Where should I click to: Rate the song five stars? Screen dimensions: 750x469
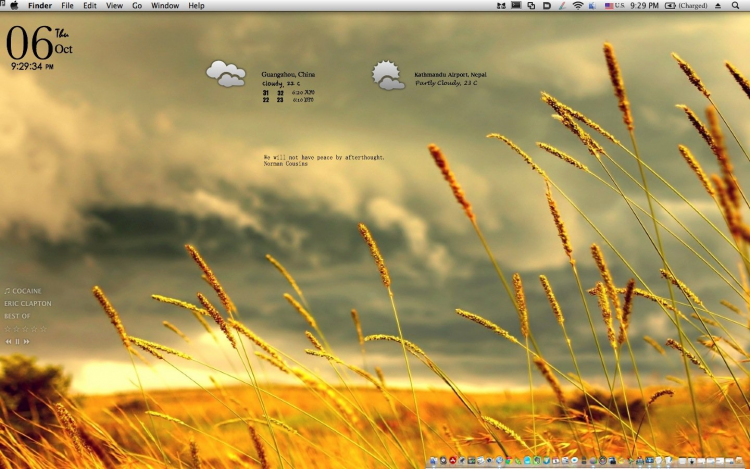coord(43,329)
